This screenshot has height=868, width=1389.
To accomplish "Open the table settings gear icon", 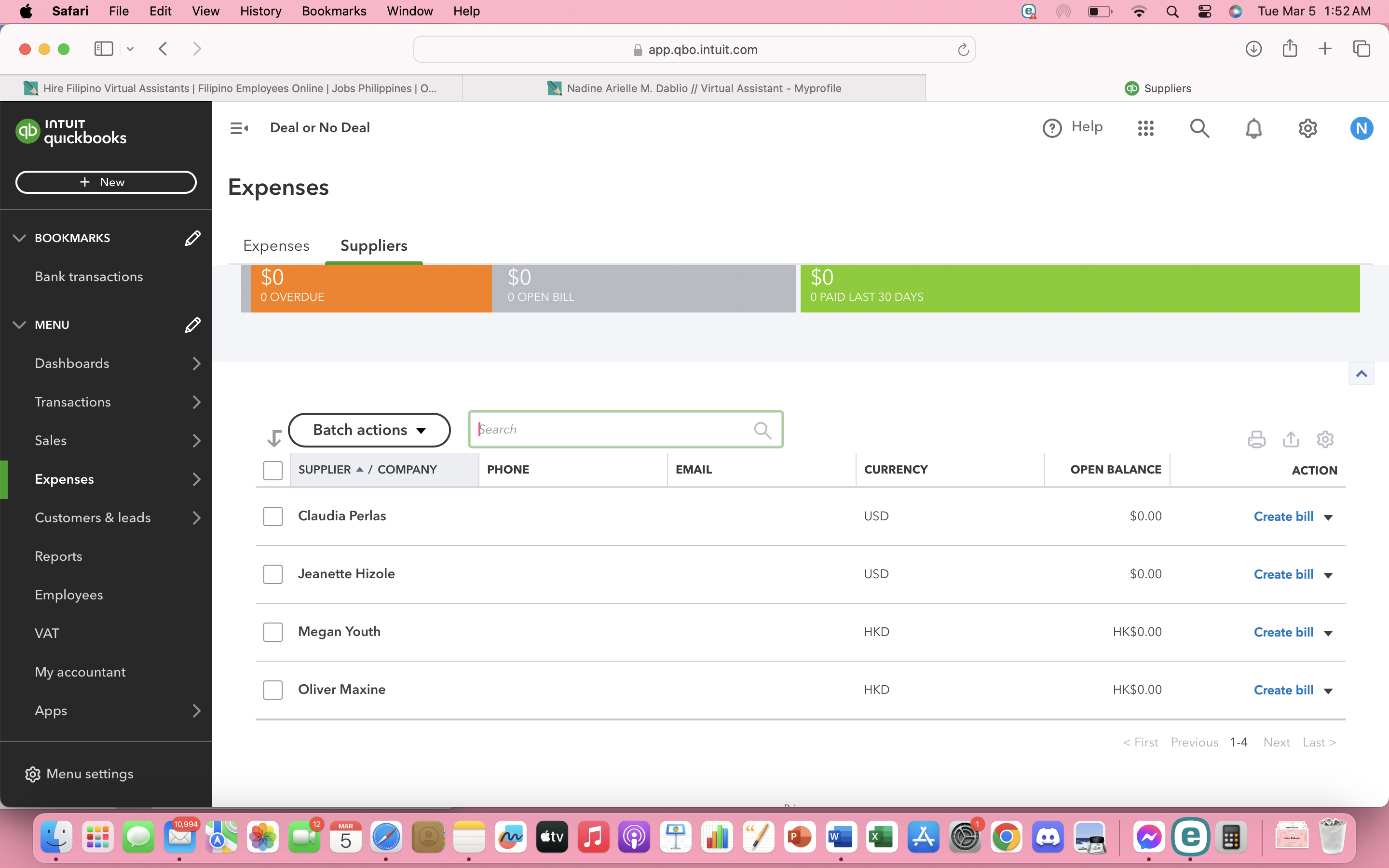I will point(1325,439).
